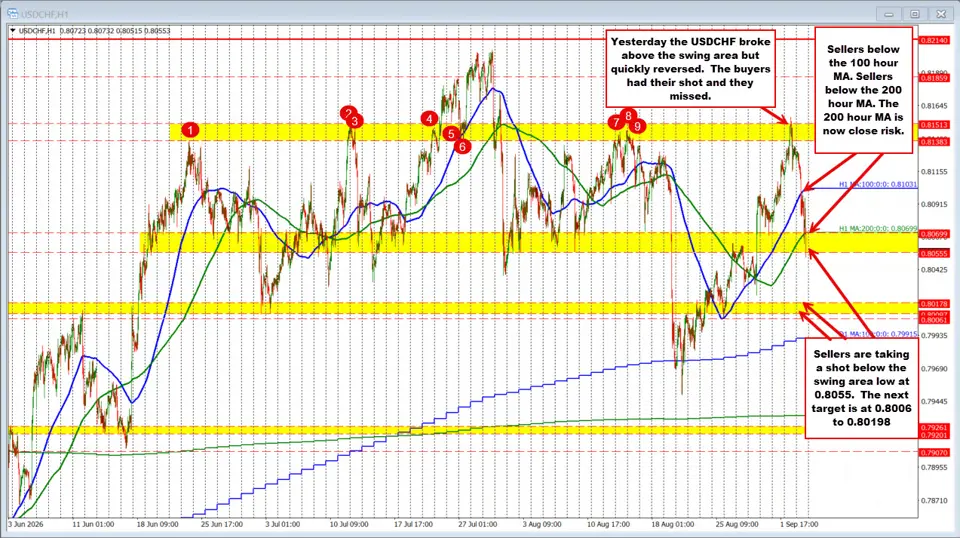Click the red 0.81383 price level tag
The height and width of the screenshot is (538, 960).
click(934, 141)
